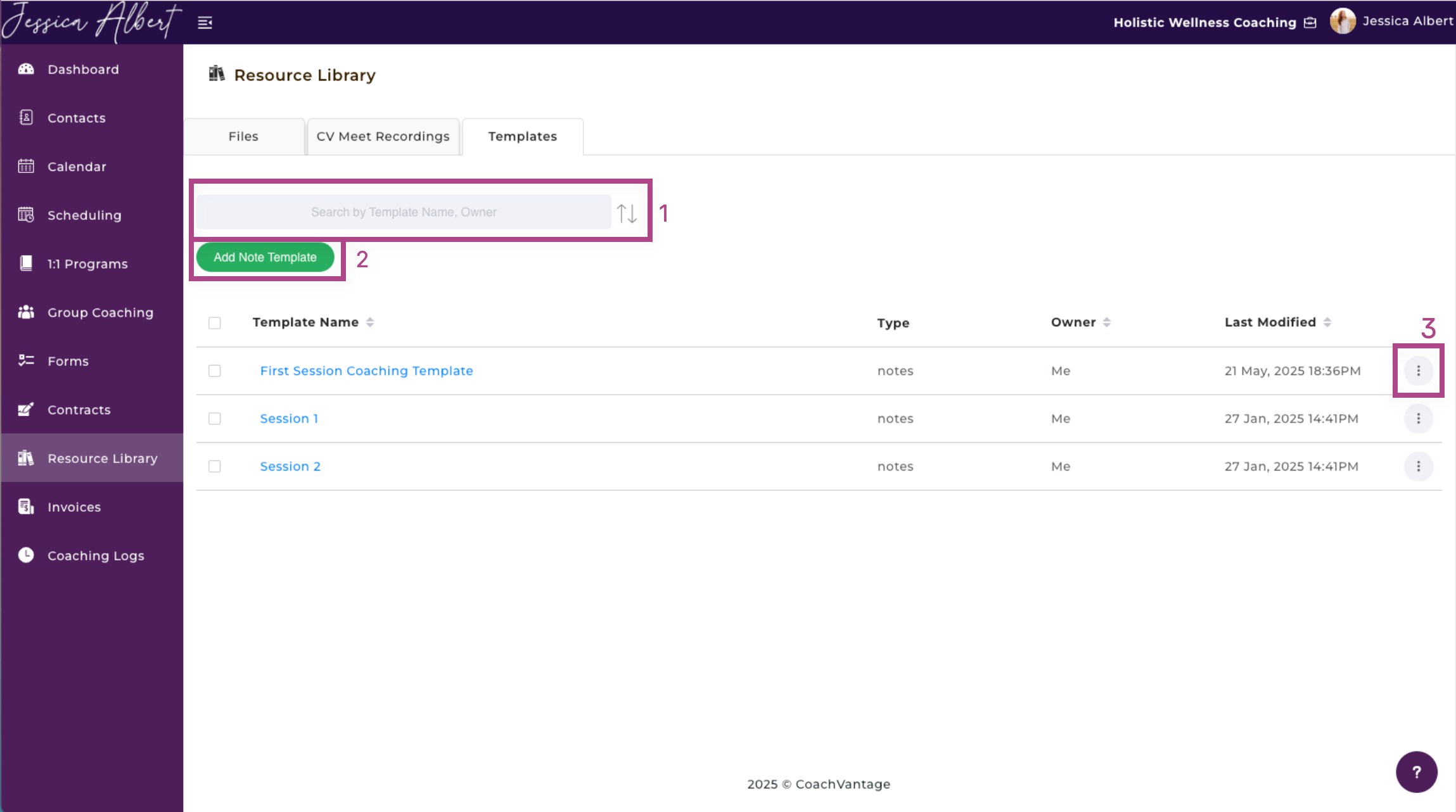Click Holistic Wellness Coaching business name
Image resolution: width=1456 pixels, height=812 pixels.
click(x=1205, y=22)
